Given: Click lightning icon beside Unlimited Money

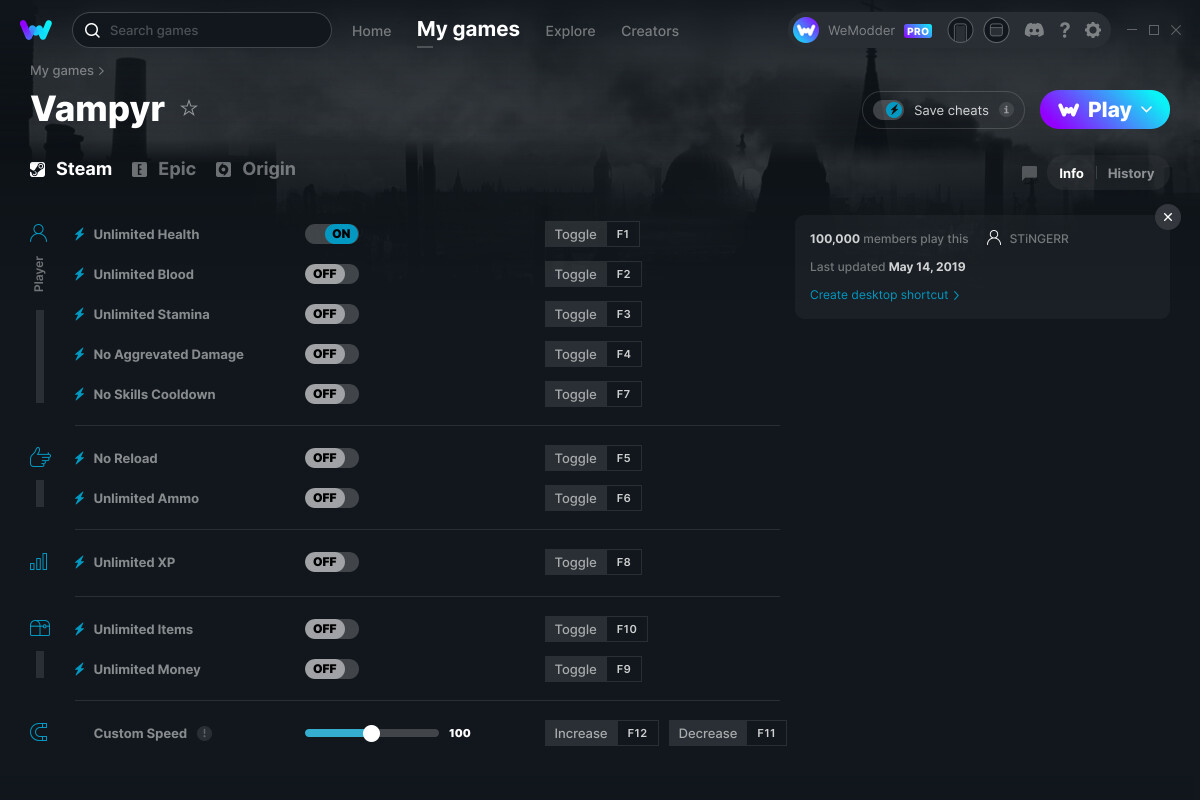Looking at the screenshot, I should [80, 669].
